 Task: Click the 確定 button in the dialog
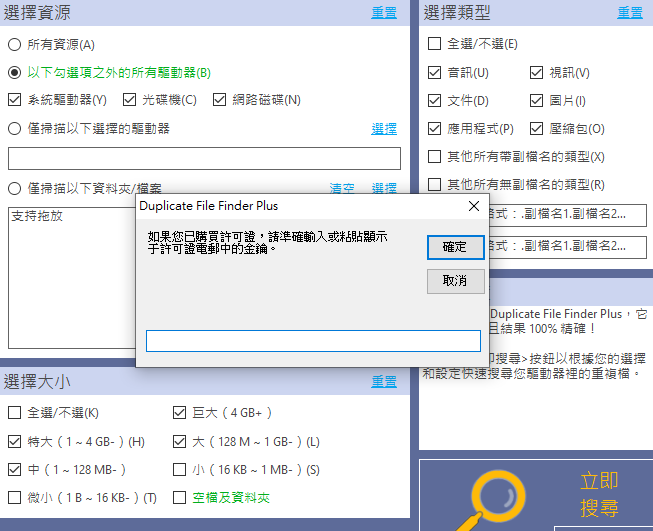point(456,247)
